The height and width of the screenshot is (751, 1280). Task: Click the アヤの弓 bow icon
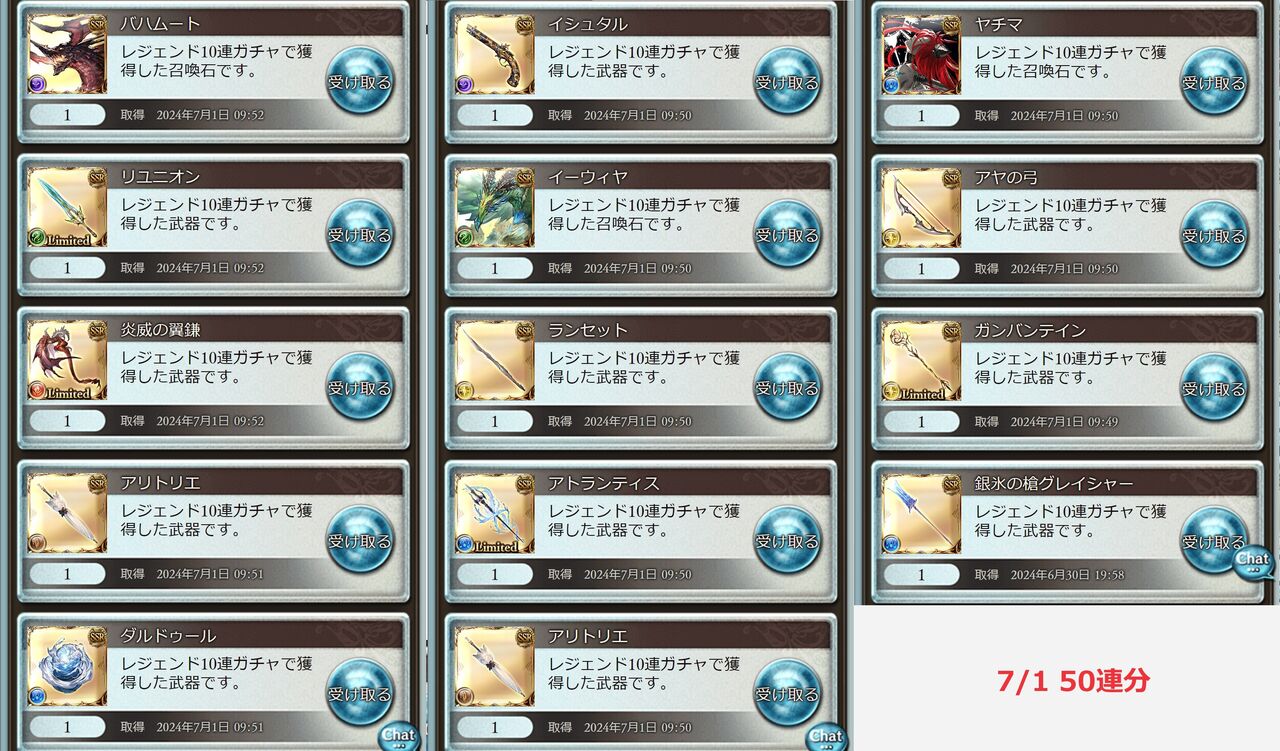tap(921, 208)
